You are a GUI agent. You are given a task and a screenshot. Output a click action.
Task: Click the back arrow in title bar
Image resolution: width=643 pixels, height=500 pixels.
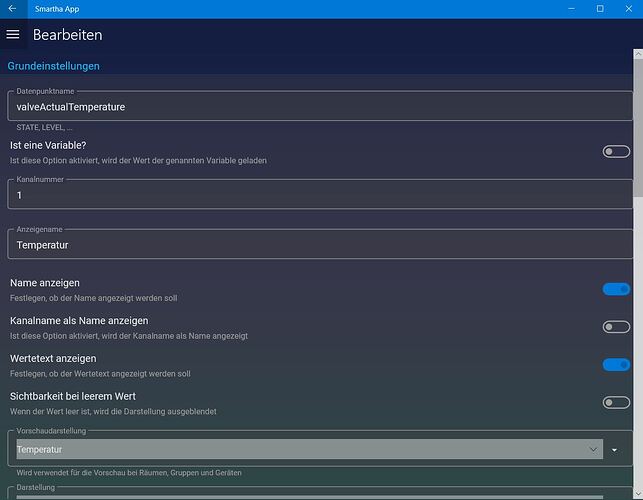[x=11, y=8]
